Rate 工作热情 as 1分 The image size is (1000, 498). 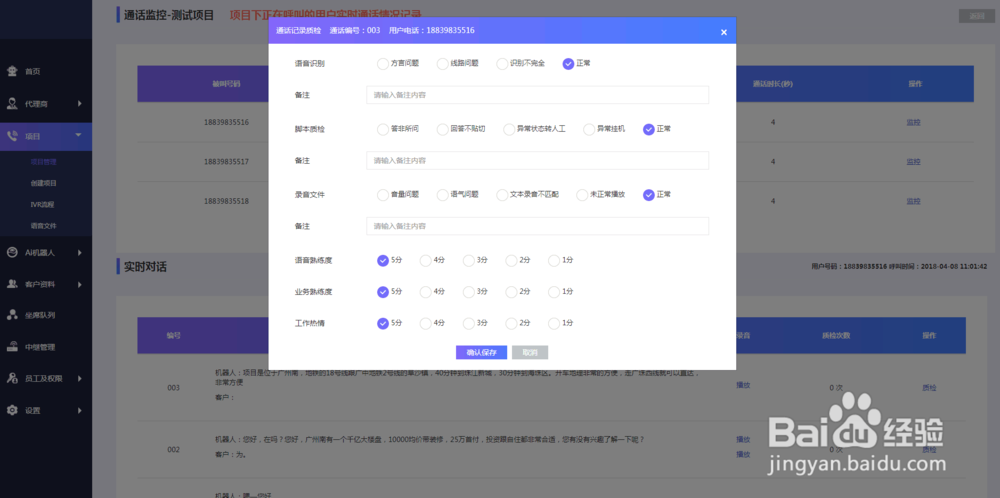tap(554, 323)
